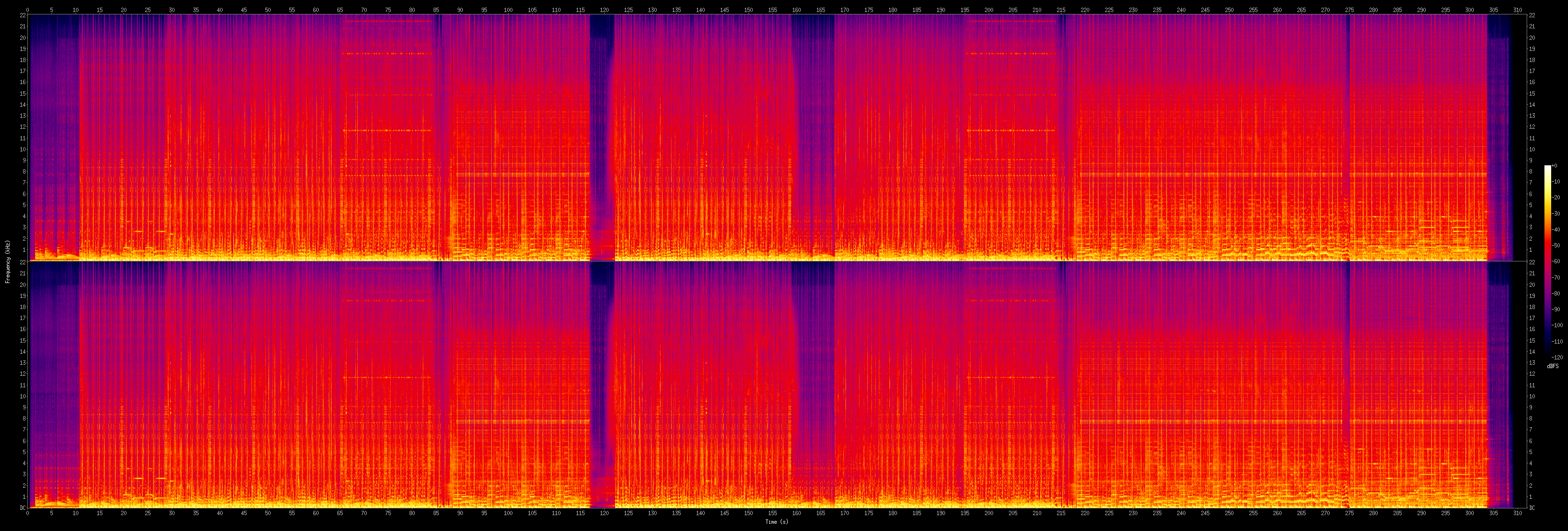Click the 85 tick on bottom time axis
The width and height of the screenshot is (1568, 531).
pos(436,513)
